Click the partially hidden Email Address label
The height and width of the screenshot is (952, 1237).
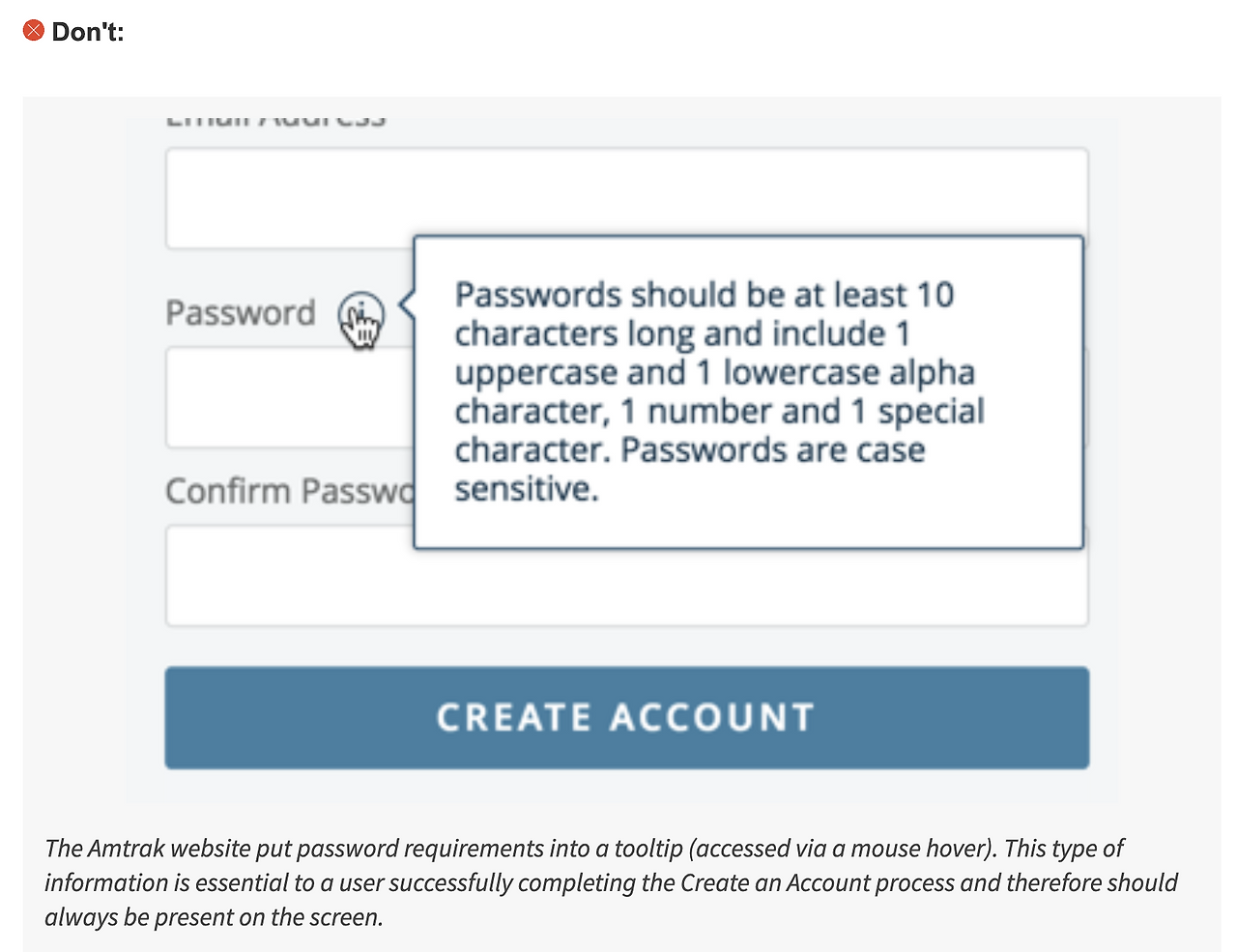(x=275, y=120)
